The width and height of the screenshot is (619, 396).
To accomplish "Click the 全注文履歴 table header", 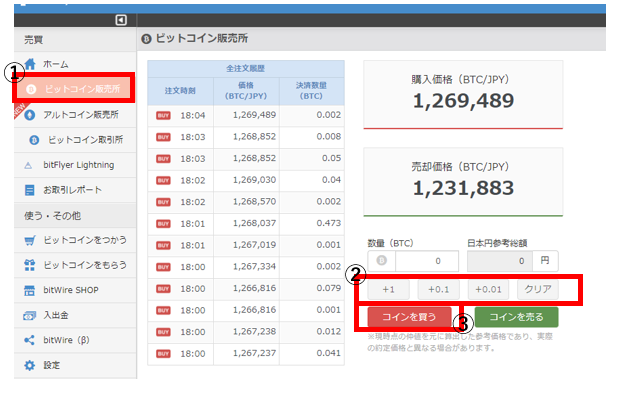I will click(x=246, y=69).
